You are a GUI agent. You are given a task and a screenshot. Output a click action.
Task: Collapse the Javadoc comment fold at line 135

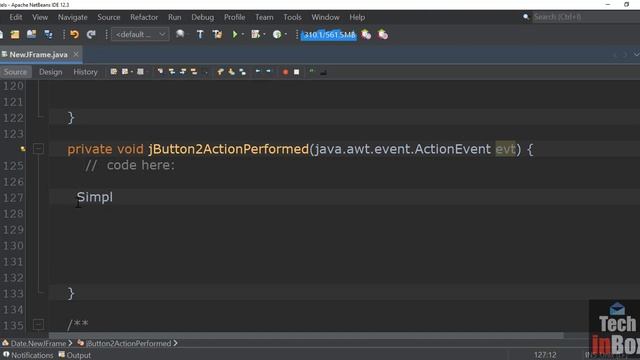38,325
